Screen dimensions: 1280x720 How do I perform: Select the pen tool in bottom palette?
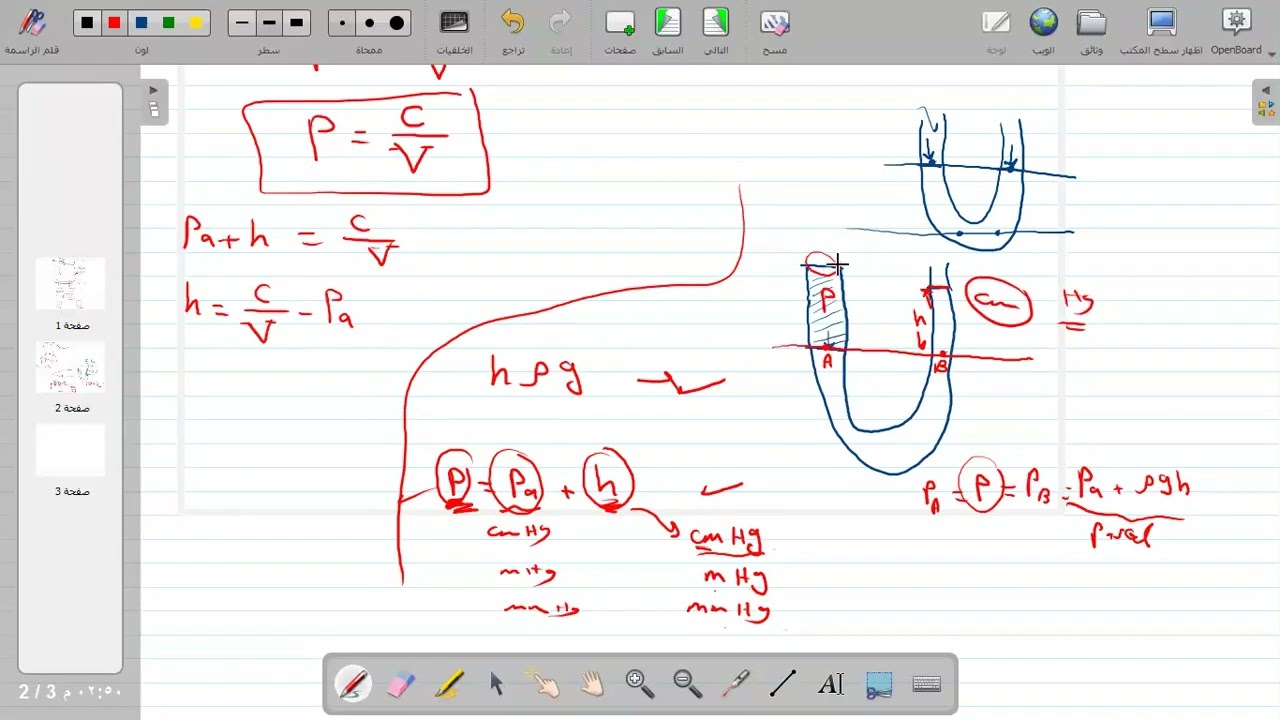pos(353,684)
